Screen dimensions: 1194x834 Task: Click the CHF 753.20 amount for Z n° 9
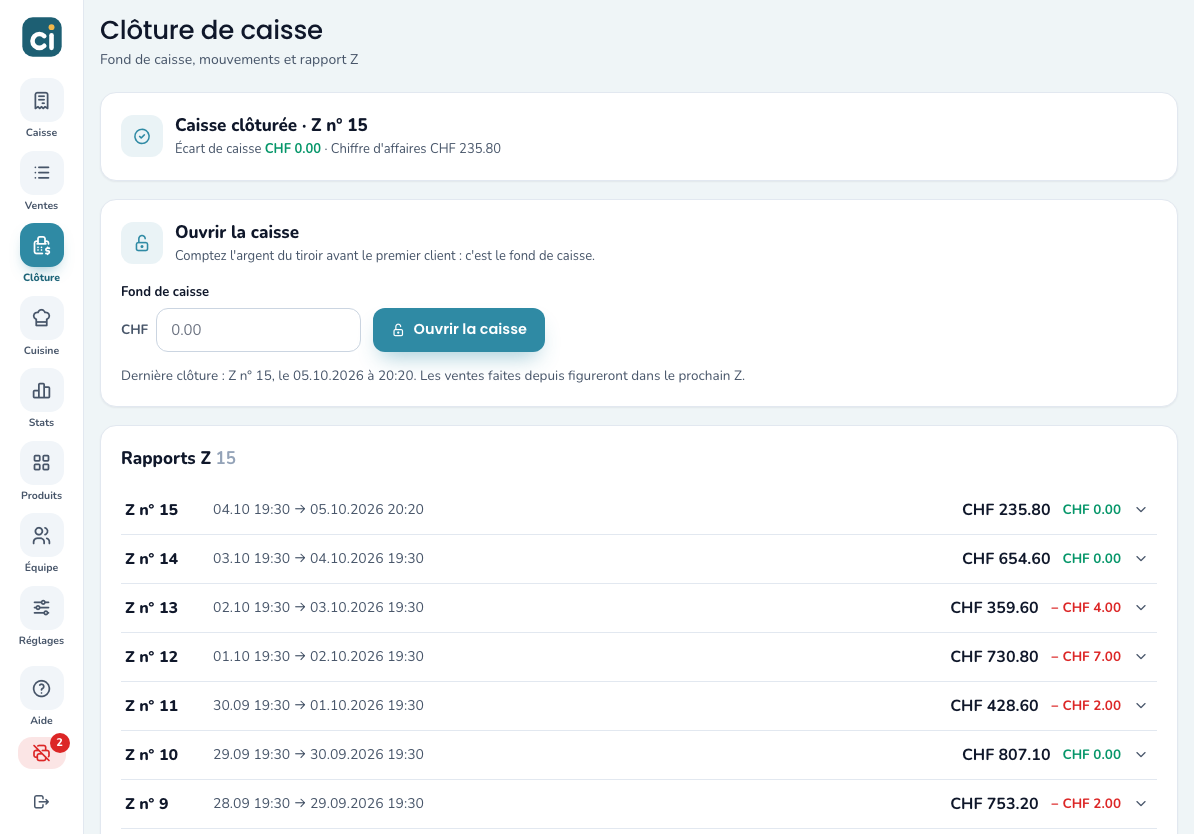(994, 803)
